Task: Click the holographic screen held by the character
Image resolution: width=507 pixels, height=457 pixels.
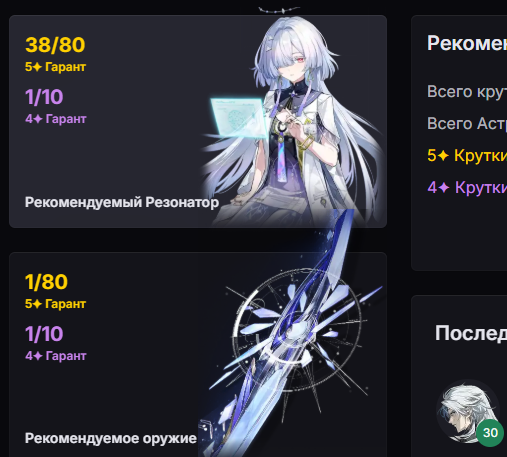Action: [x=238, y=118]
